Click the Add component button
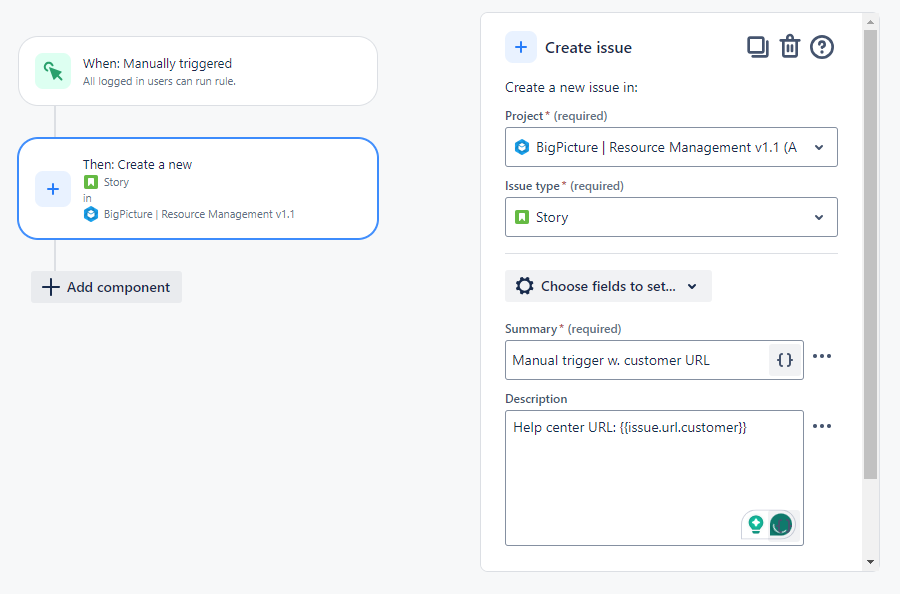 click(x=106, y=287)
